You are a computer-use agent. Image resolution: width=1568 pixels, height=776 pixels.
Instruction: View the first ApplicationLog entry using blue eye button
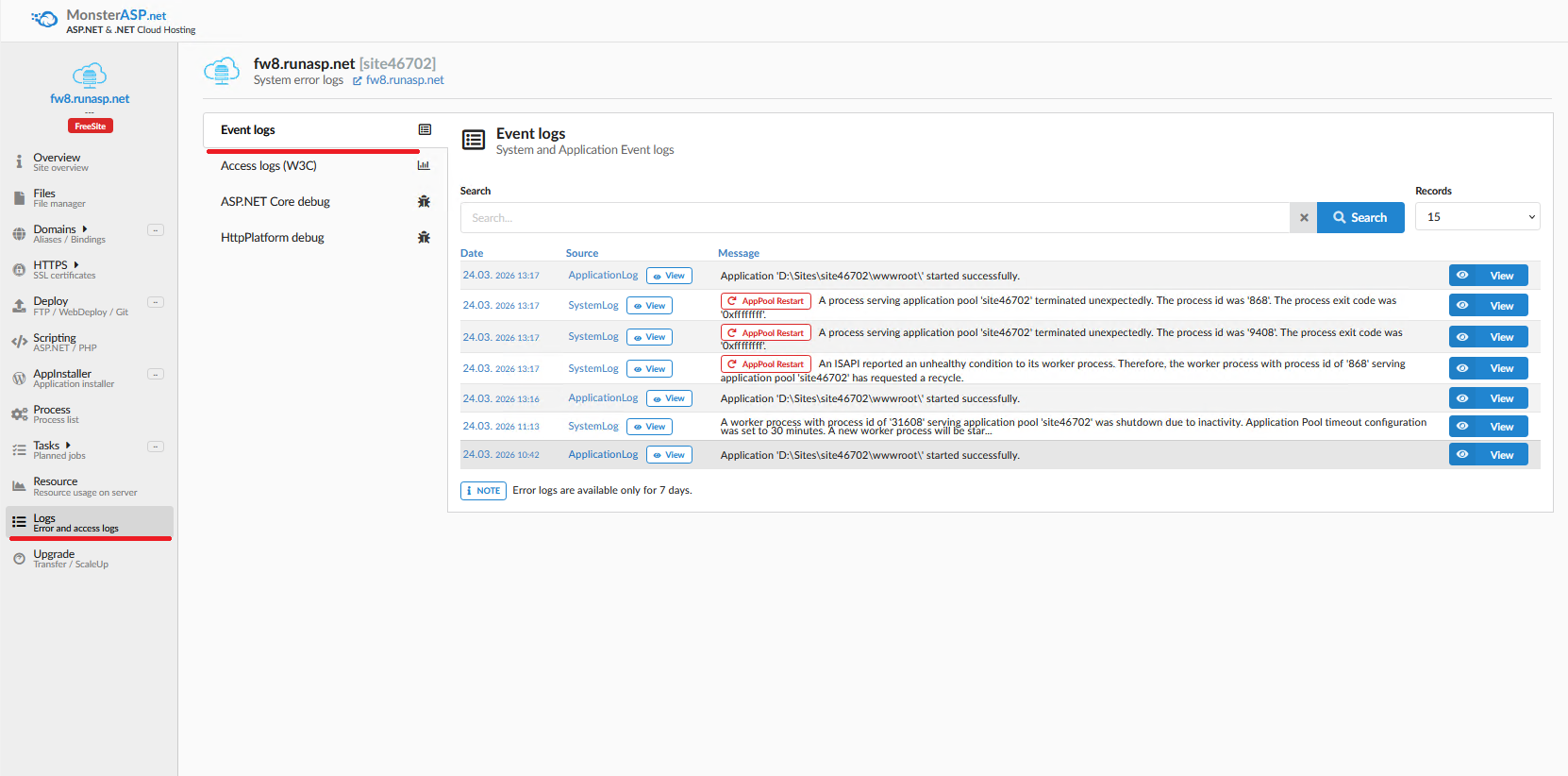pos(1488,276)
